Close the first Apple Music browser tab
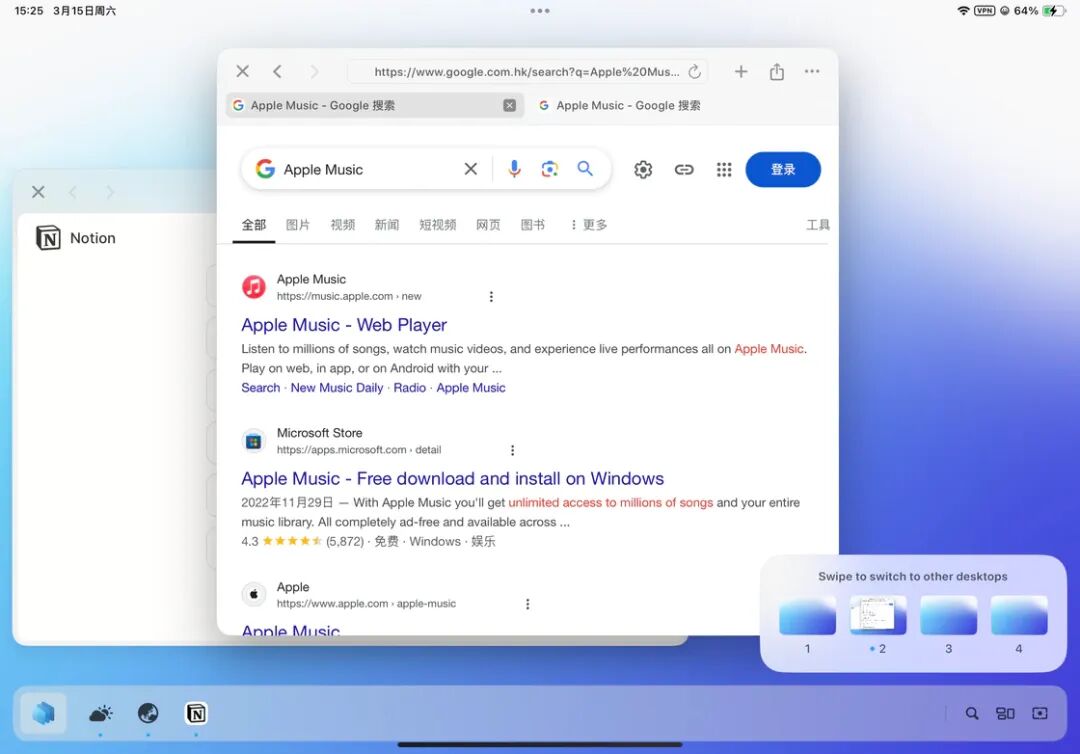 510,105
